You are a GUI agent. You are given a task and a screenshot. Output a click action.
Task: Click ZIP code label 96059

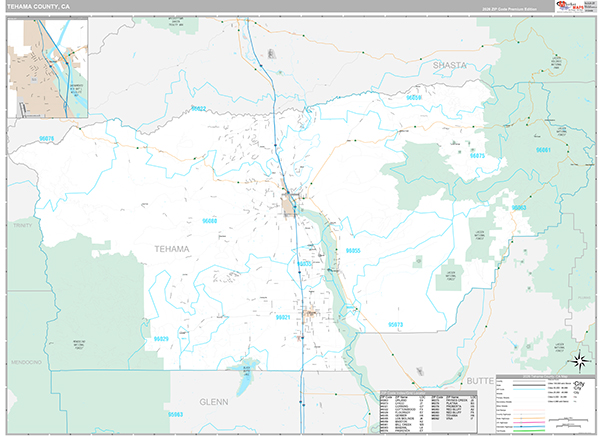(414, 98)
